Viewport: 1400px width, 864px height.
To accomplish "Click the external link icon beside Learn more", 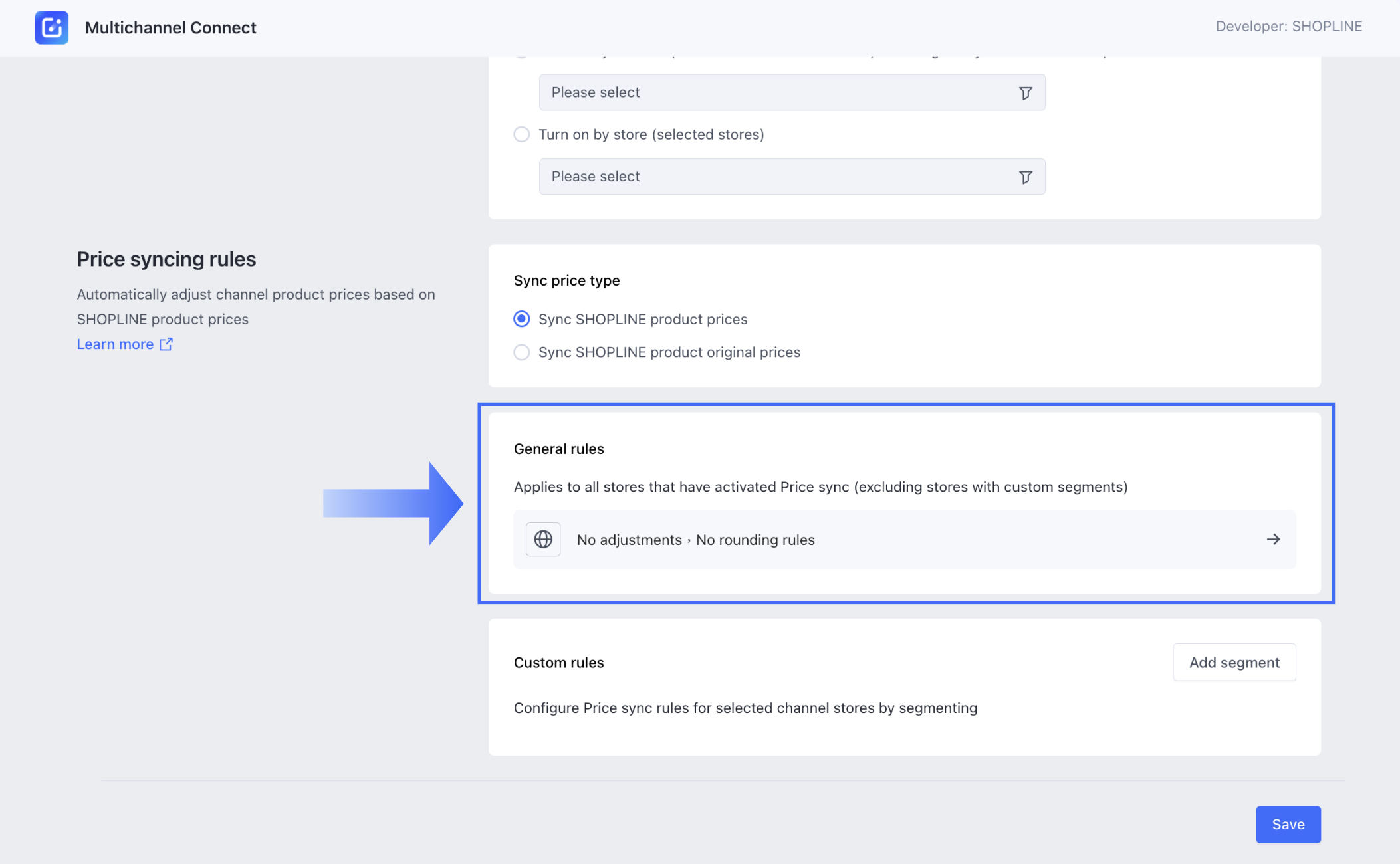I will click(x=166, y=344).
